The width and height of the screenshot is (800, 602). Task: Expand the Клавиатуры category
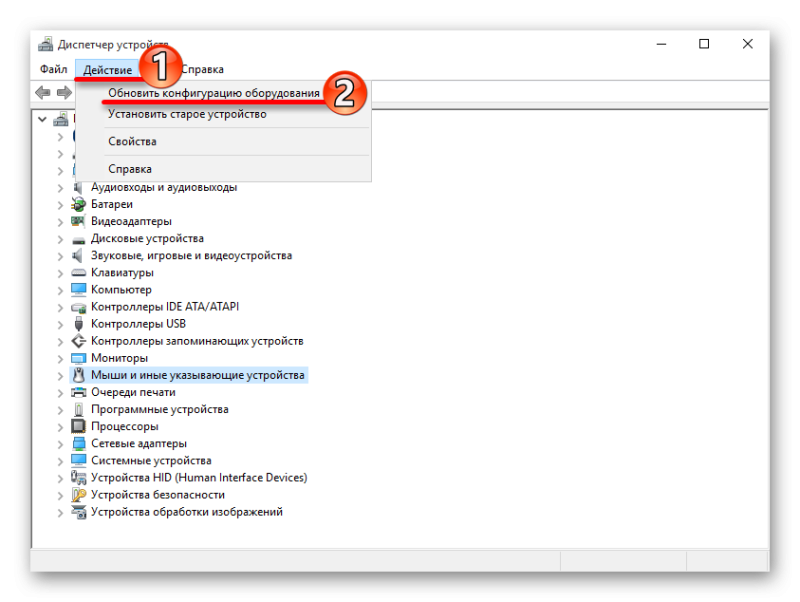(60, 274)
